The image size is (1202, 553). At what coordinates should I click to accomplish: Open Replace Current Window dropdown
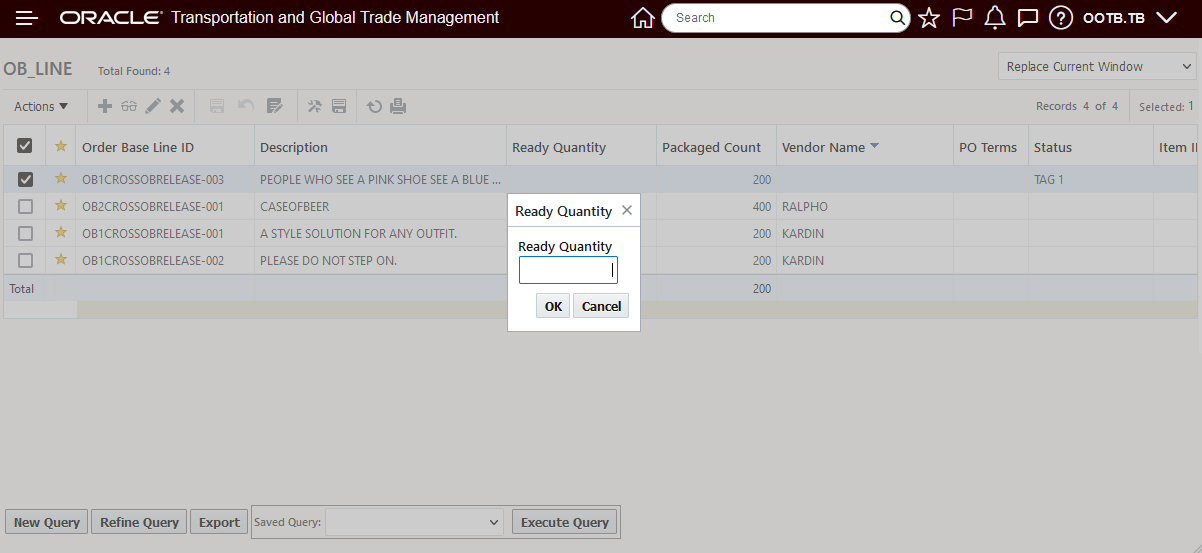point(1097,66)
